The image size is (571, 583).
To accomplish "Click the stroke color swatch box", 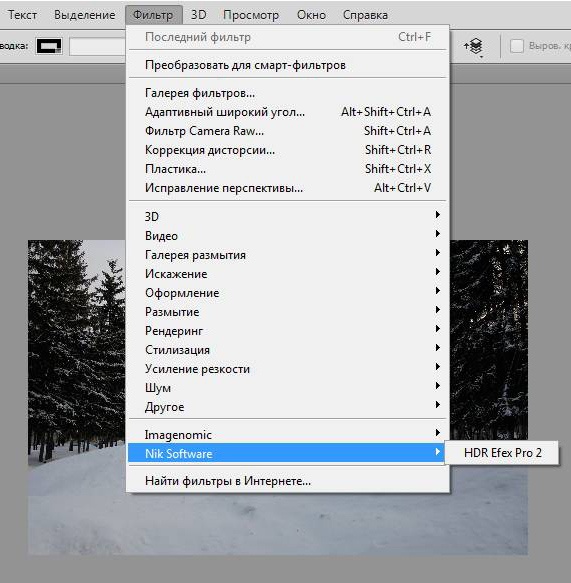I will click(49, 46).
